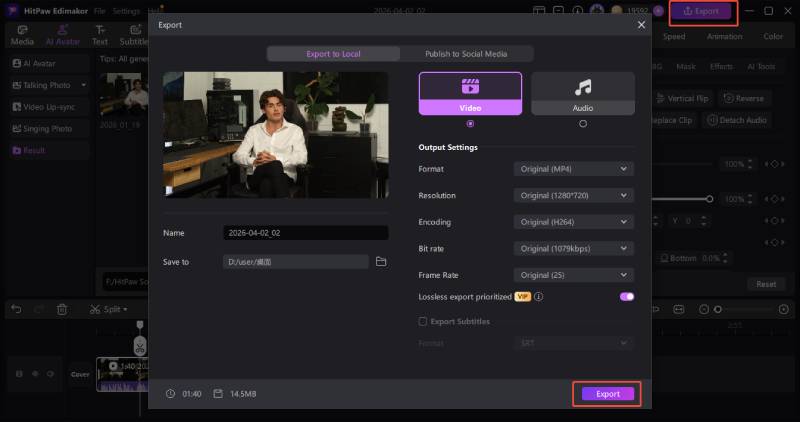800x422 pixels.
Task: Click the VIP badge on Lossless export
Action: tap(522, 296)
